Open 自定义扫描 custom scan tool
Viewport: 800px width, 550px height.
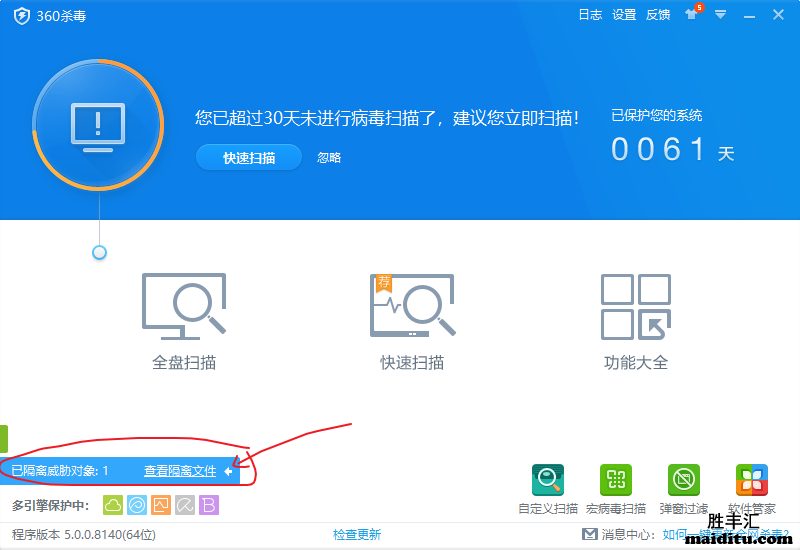point(548,481)
